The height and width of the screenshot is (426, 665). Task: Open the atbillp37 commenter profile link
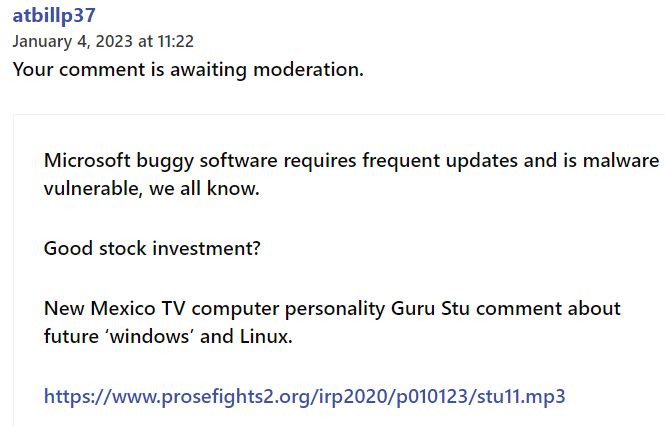coord(54,16)
